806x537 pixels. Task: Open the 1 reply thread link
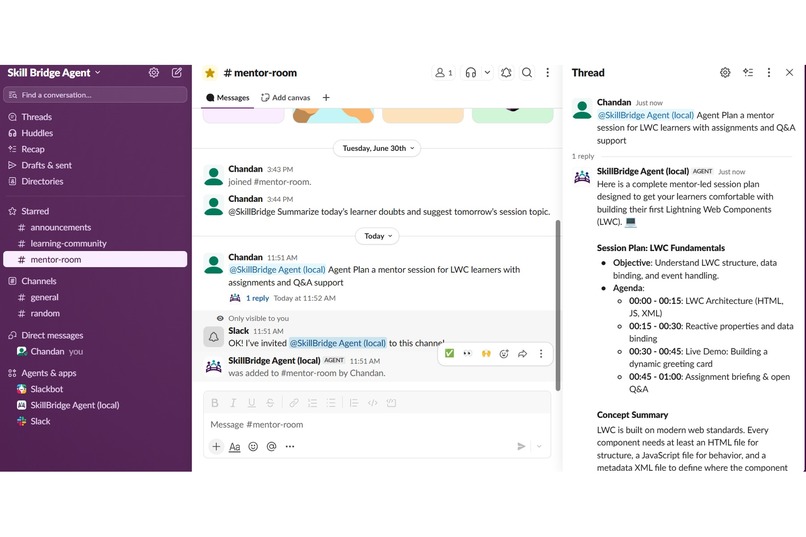[x=257, y=298]
